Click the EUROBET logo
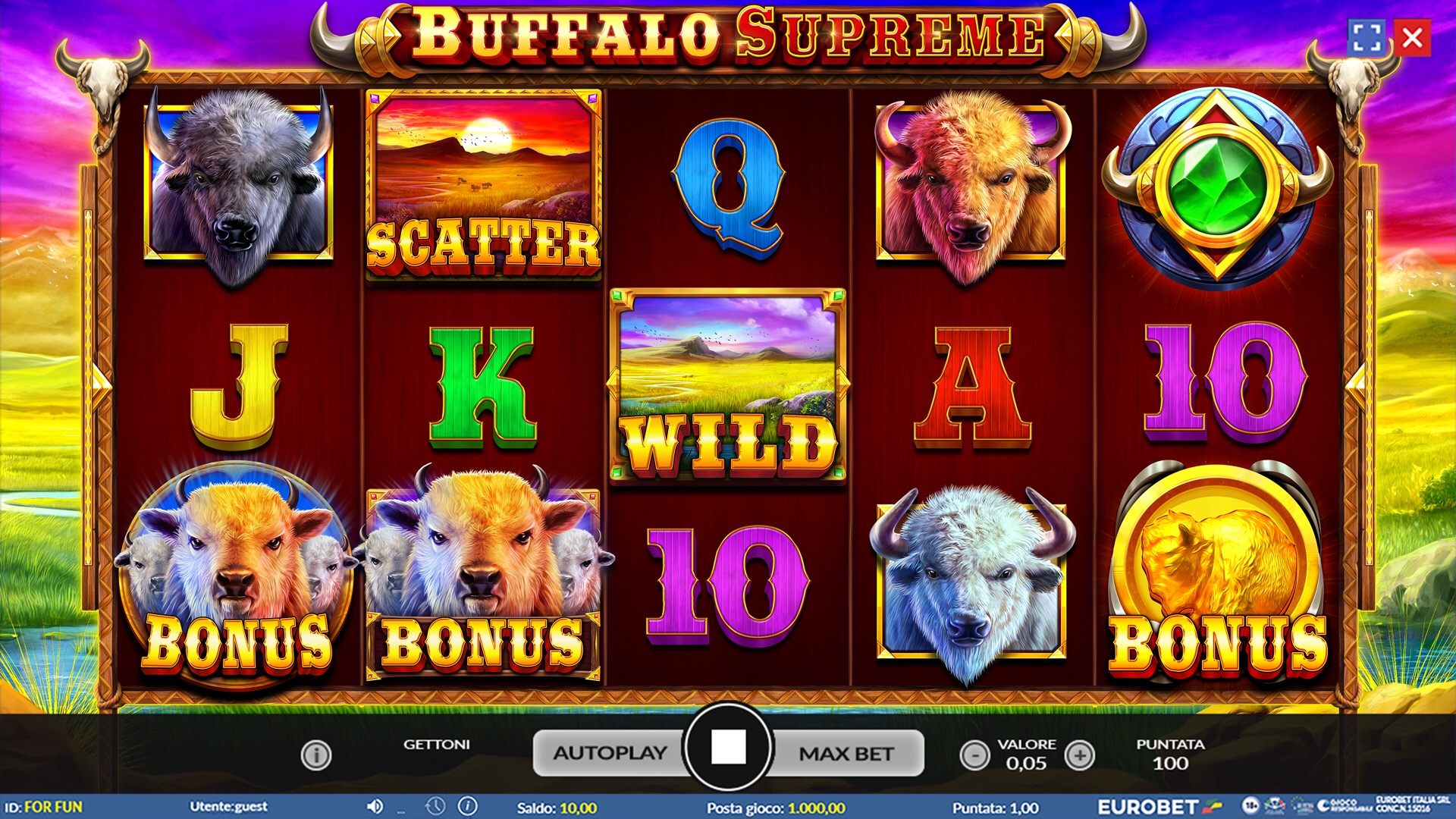 (x=1159, y=807)
